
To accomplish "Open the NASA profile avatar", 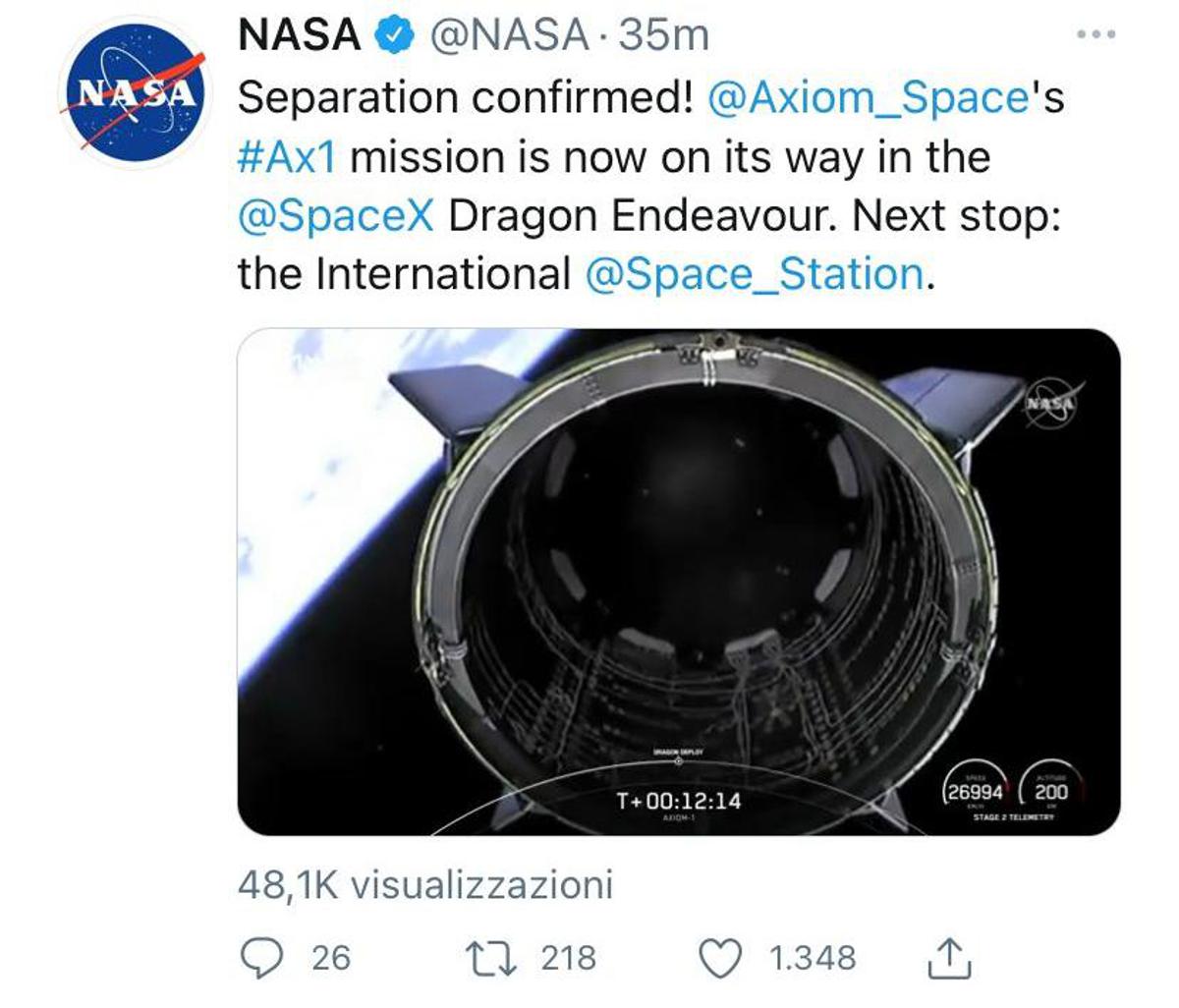I will click(136, 93).
